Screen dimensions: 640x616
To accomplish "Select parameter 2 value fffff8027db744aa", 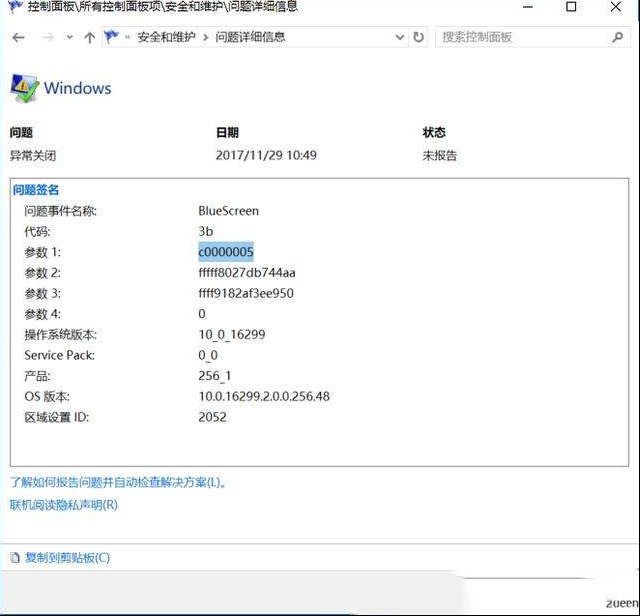I will (247, 273).
